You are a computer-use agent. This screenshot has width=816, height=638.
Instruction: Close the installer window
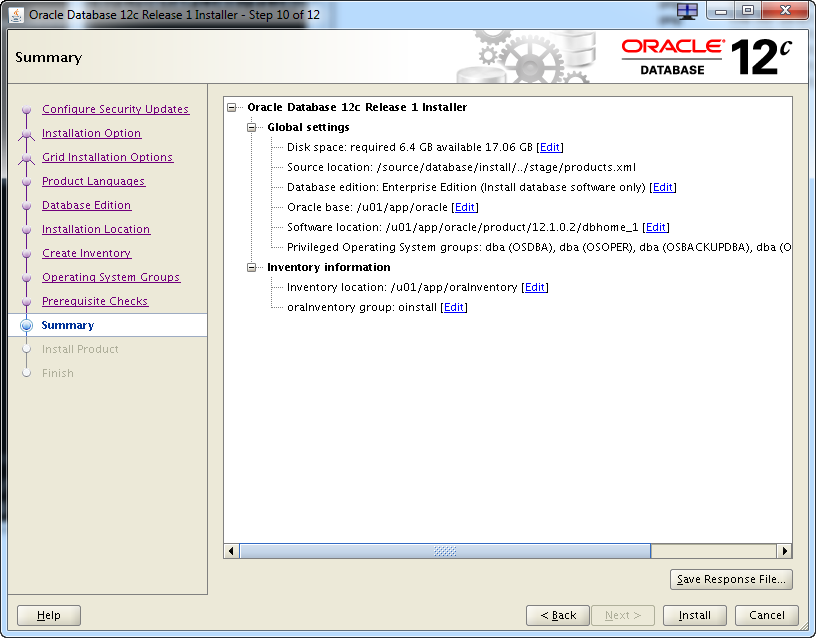coord(785,11)
